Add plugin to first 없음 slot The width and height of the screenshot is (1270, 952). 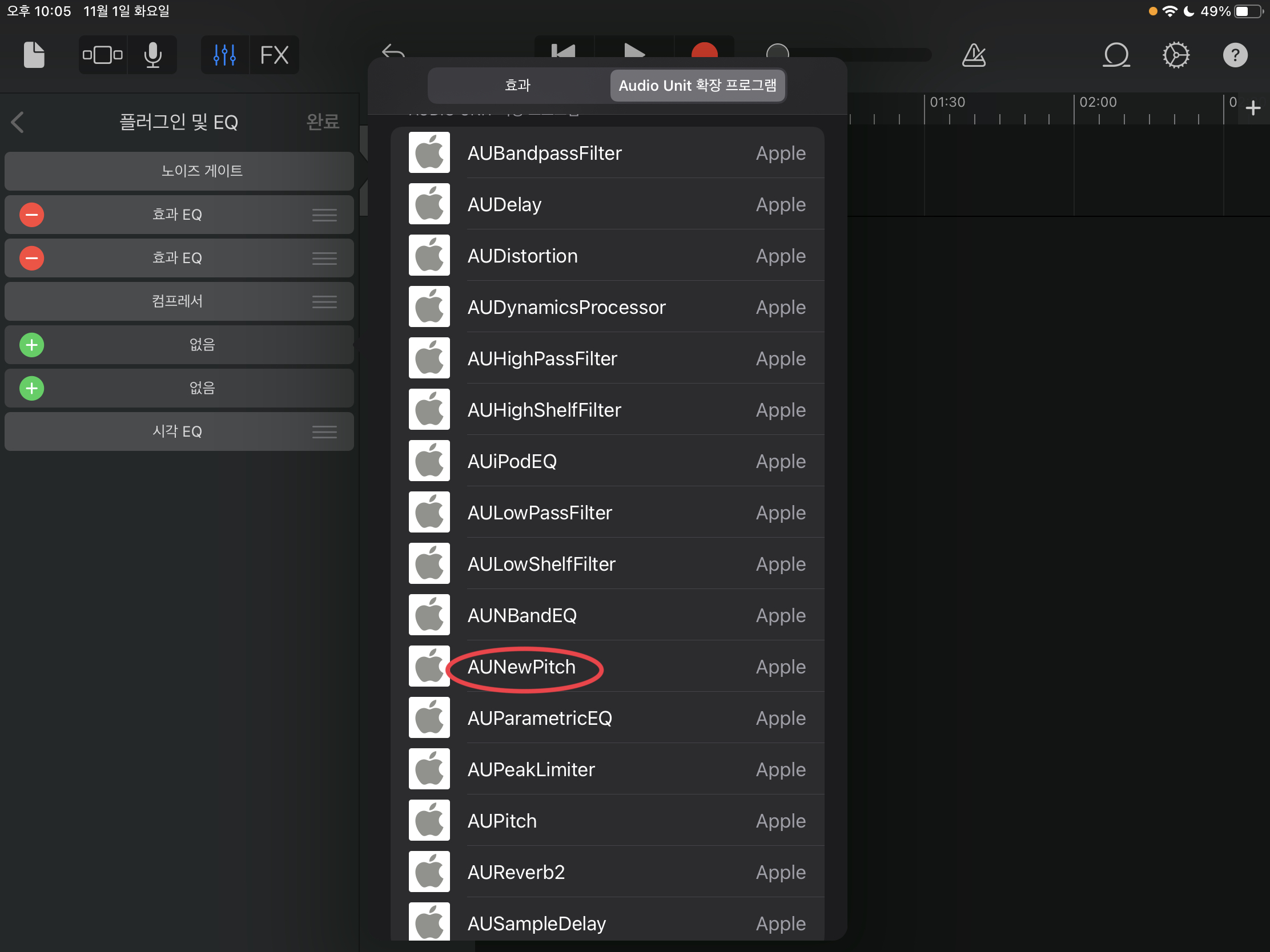coord(31,345)
